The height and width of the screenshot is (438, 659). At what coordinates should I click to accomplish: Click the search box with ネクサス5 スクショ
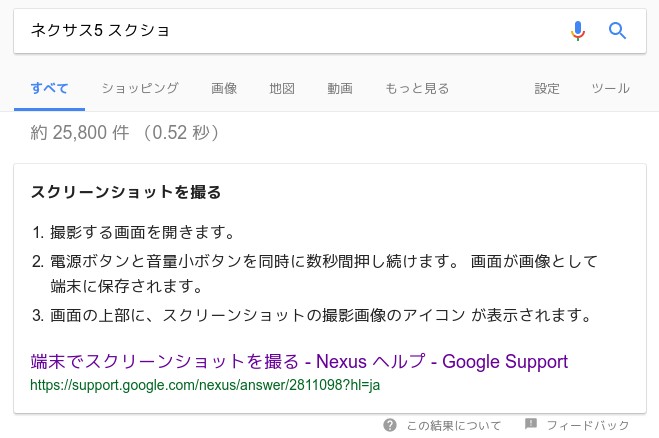click(x=290, y=31)
